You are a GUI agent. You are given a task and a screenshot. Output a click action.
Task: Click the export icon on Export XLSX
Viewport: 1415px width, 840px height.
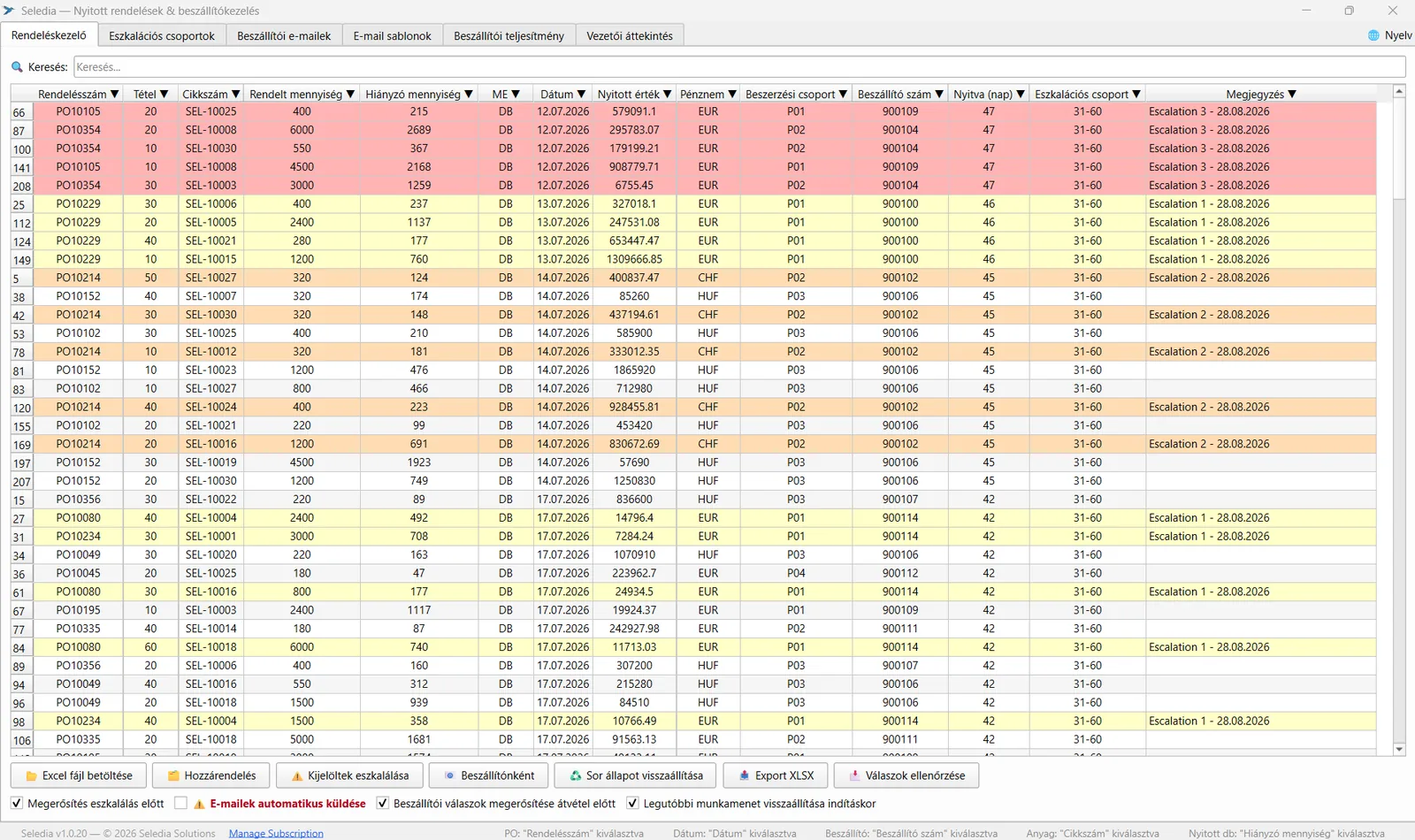pyautogui.click(x=745, y=775)
